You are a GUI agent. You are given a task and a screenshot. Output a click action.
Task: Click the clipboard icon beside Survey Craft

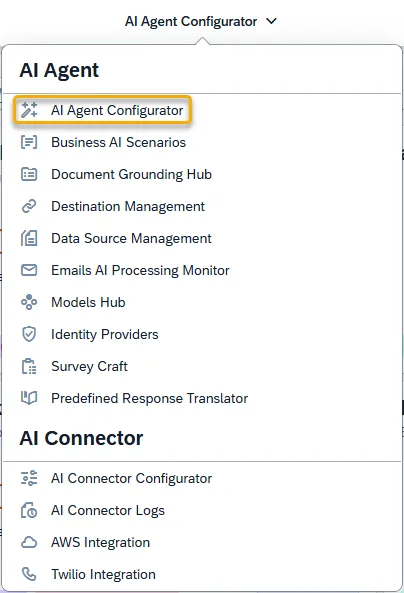(x=29, y=366)
